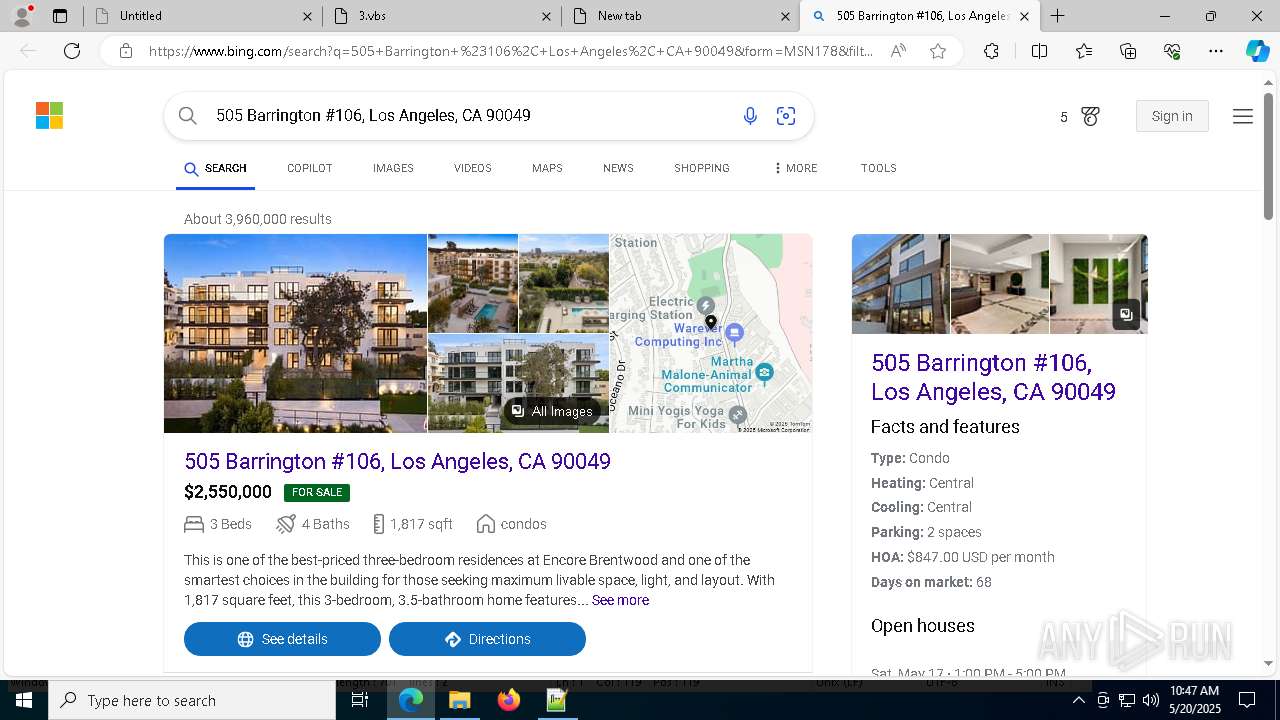
Task: Open the large building exterior photo
Action: pyautogui.click(x=295, y=333)
